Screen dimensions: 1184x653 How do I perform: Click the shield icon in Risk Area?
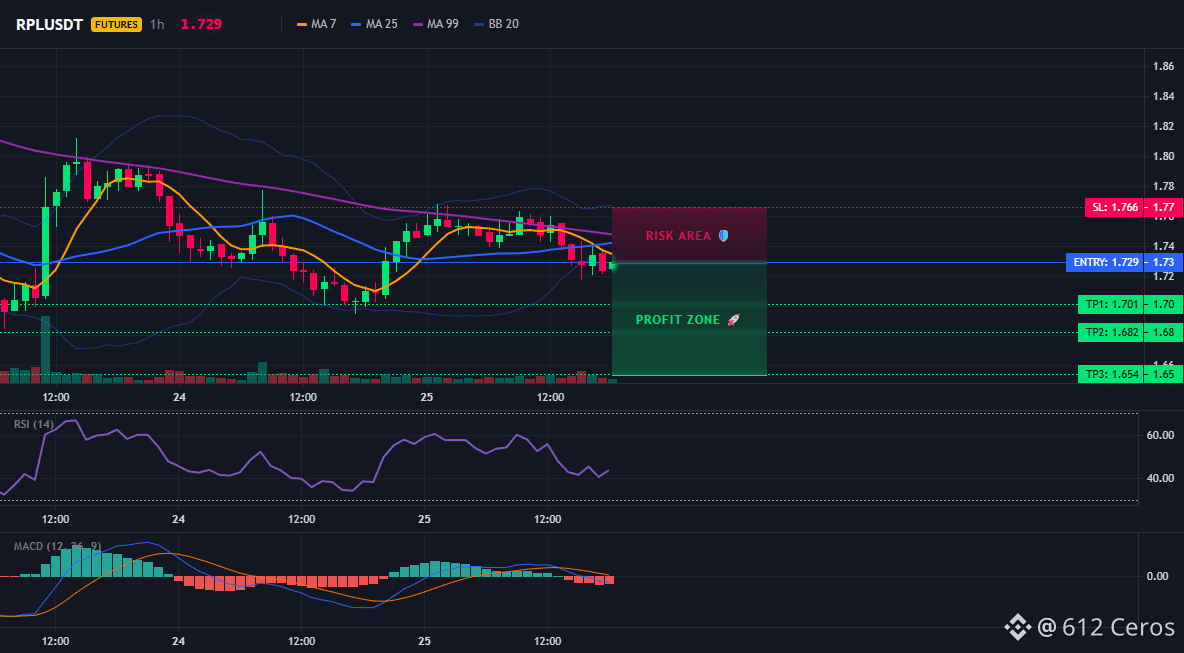tap(723, 236)
